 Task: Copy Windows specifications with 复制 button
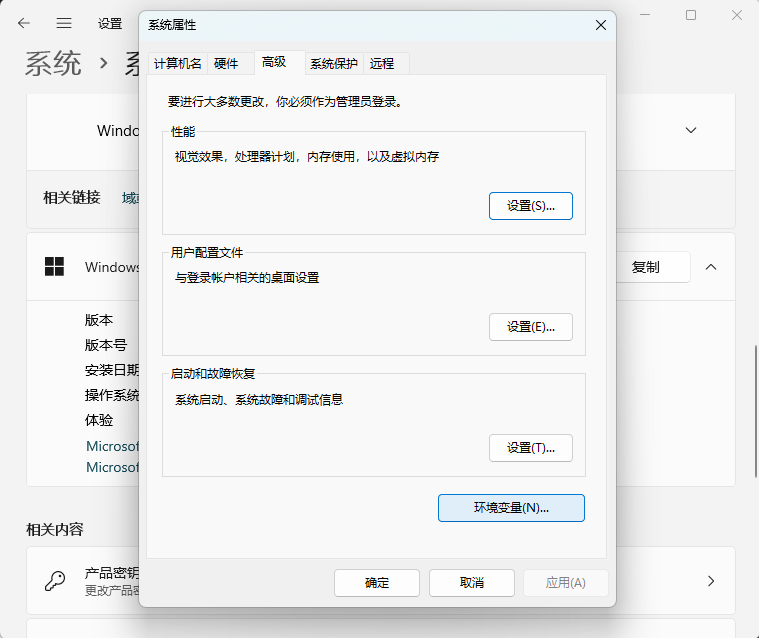click(645, 267)
